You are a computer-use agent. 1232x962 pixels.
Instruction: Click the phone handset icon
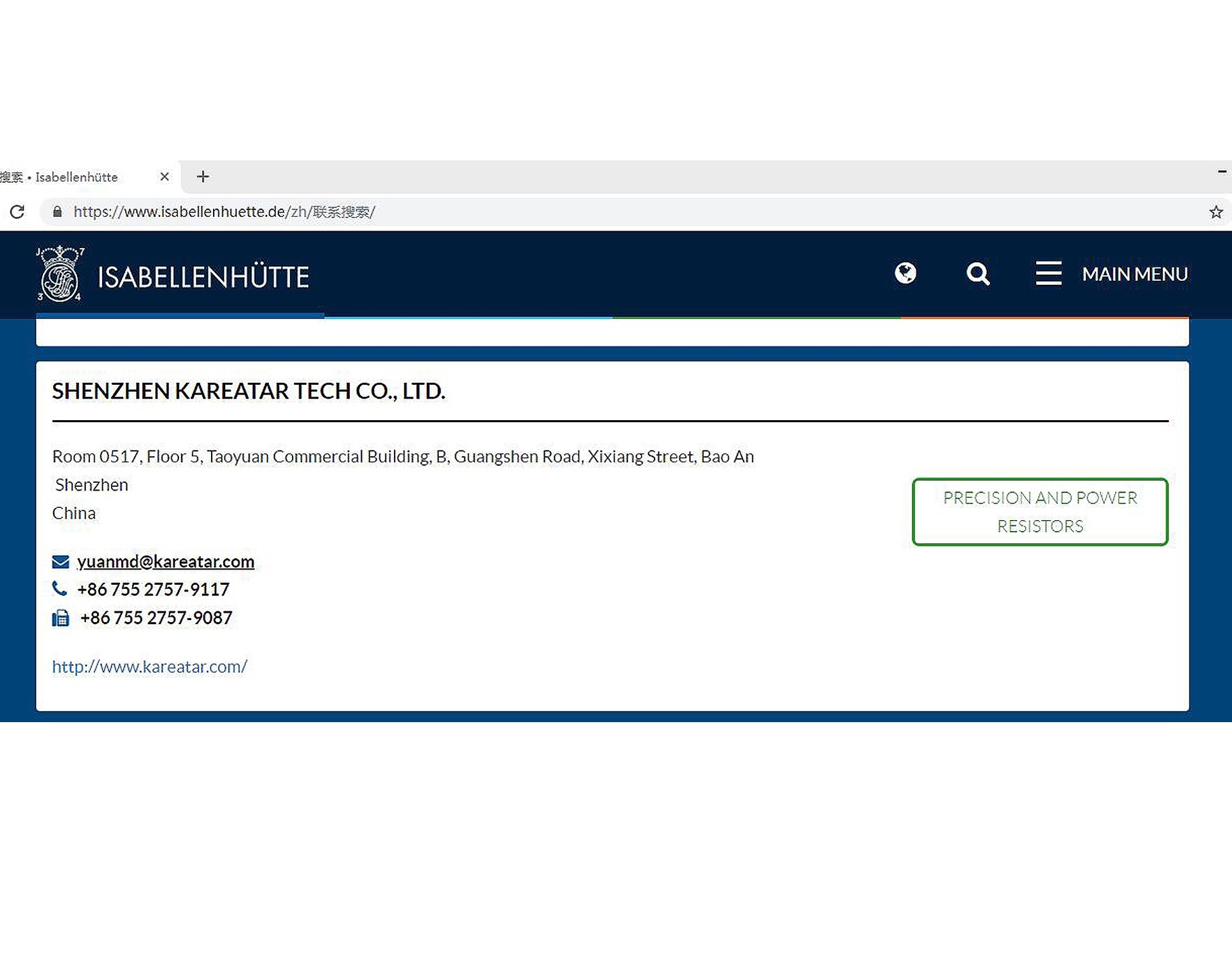coord(60,588)
